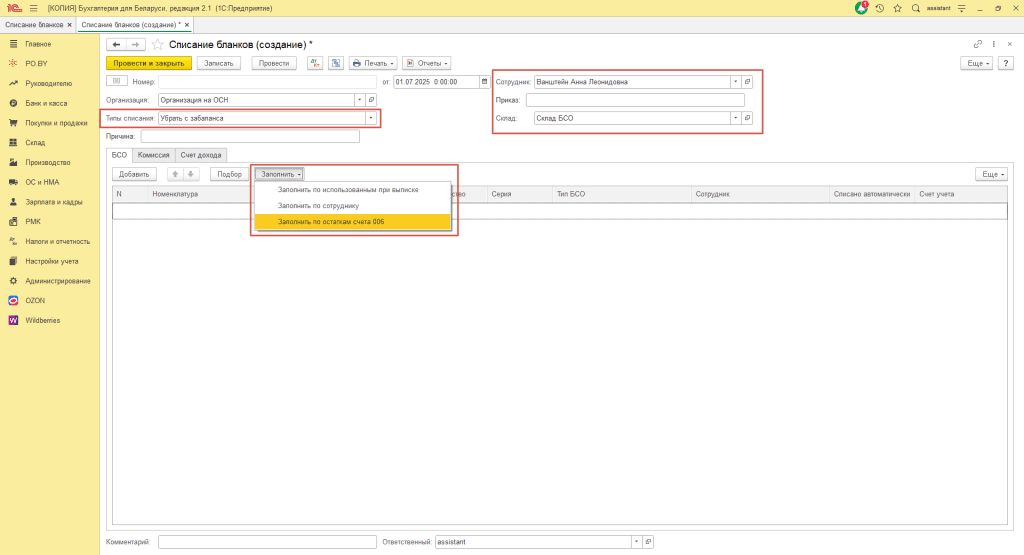Expand Склад dropdown arrow

[x=735, y=118]
